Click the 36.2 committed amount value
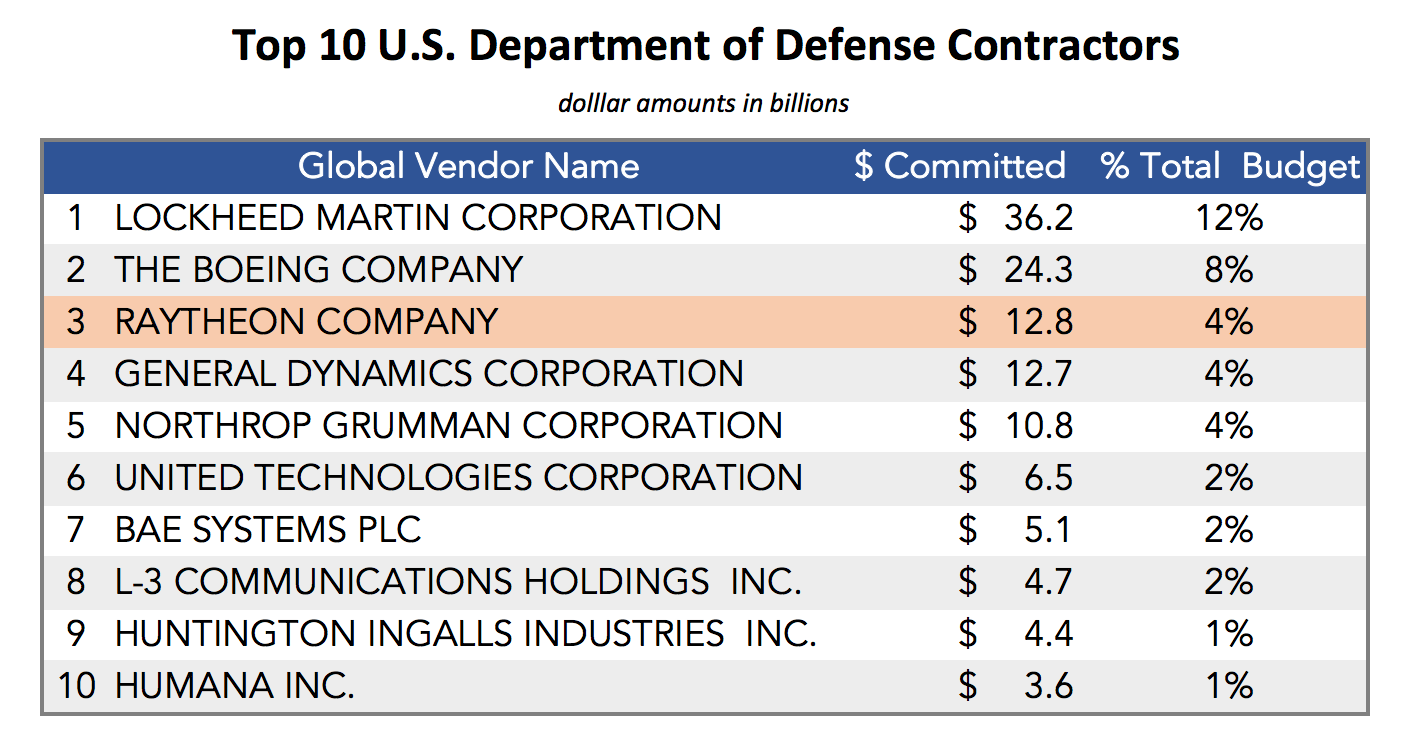1404x752 pixels. 1038,217
